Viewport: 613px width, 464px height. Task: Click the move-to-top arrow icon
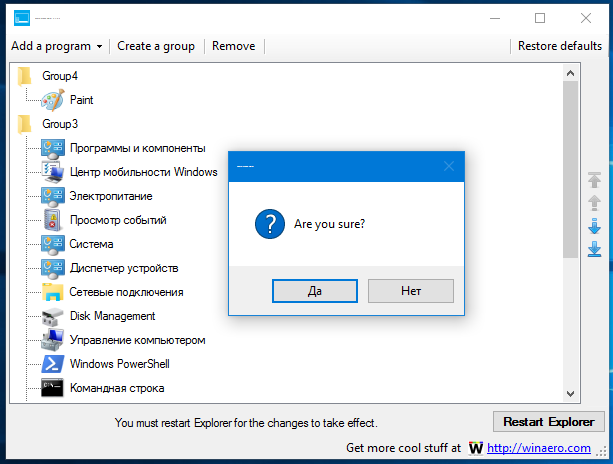pyautogui.click(x=594, y=180)
